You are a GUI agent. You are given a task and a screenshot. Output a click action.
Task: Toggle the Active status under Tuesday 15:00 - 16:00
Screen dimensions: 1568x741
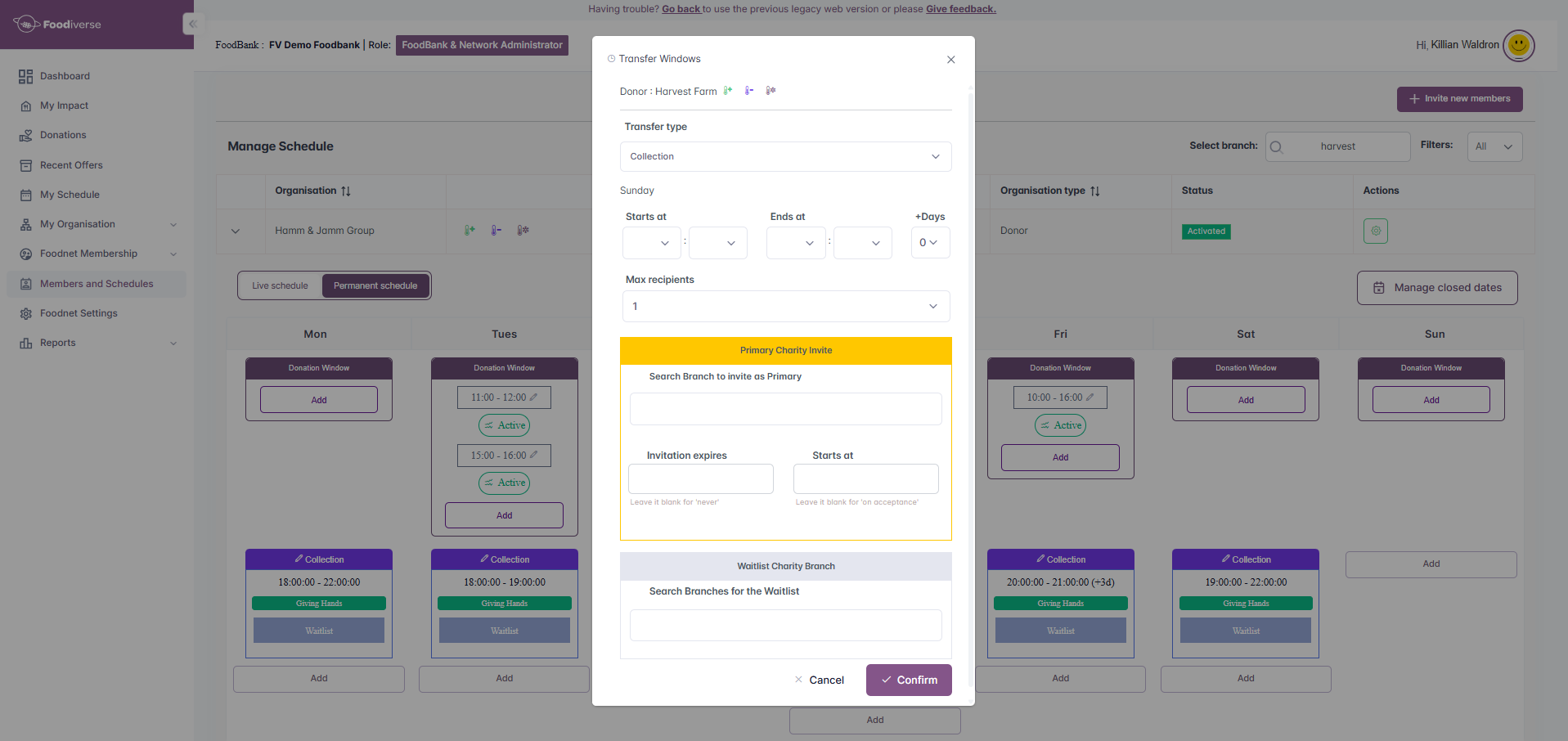click(504, 483)
